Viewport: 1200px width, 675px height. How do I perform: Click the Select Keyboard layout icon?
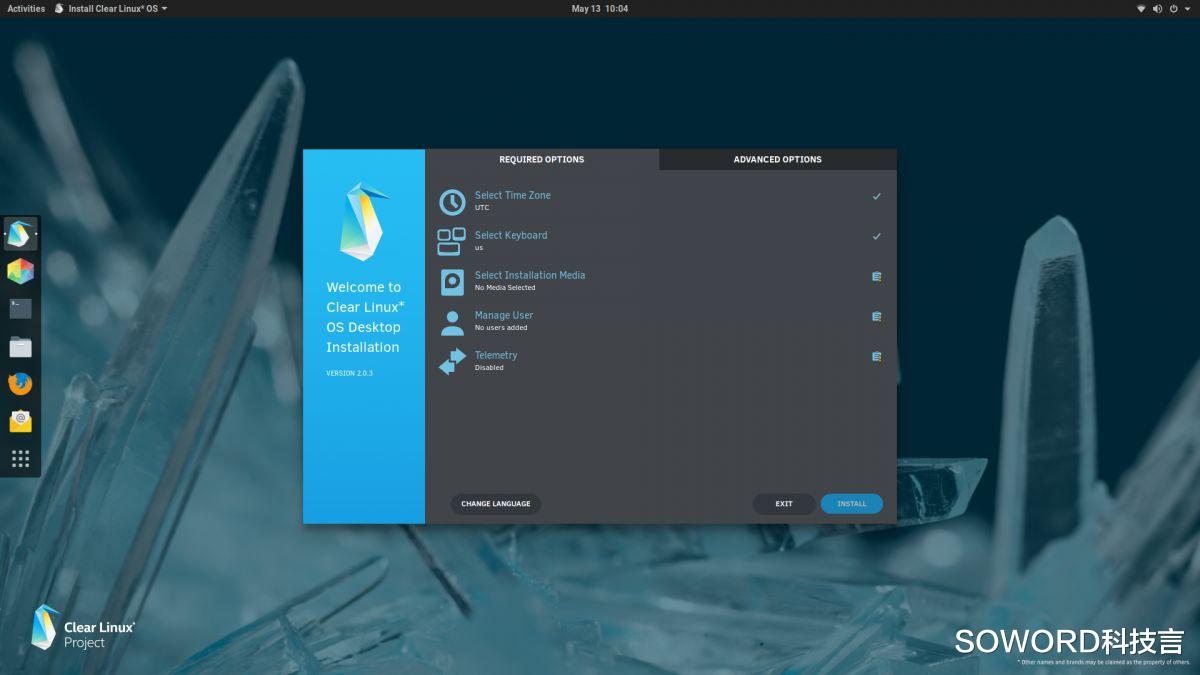(451, 241)
